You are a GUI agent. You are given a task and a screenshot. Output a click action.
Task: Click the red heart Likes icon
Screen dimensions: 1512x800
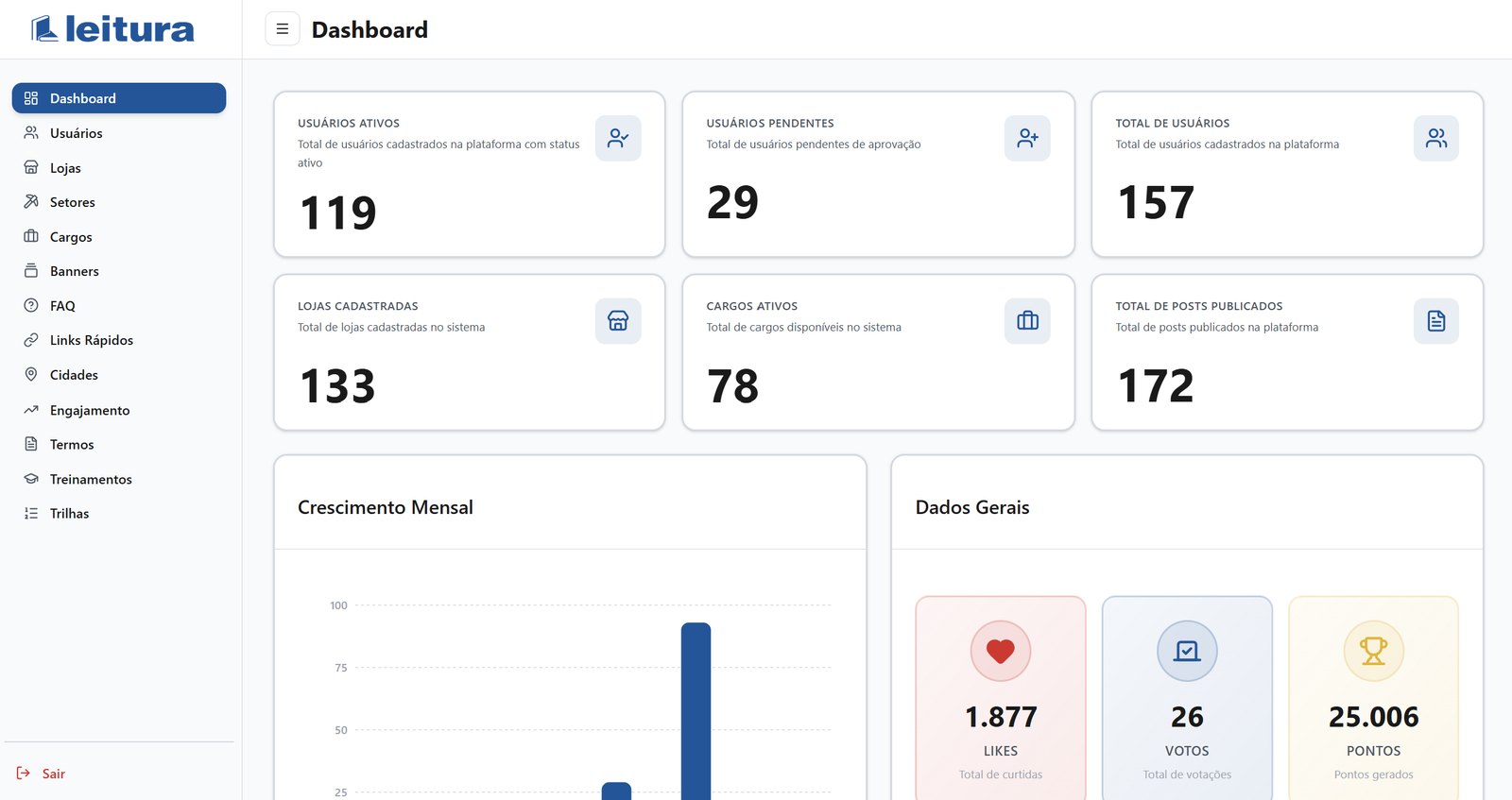1001,651
